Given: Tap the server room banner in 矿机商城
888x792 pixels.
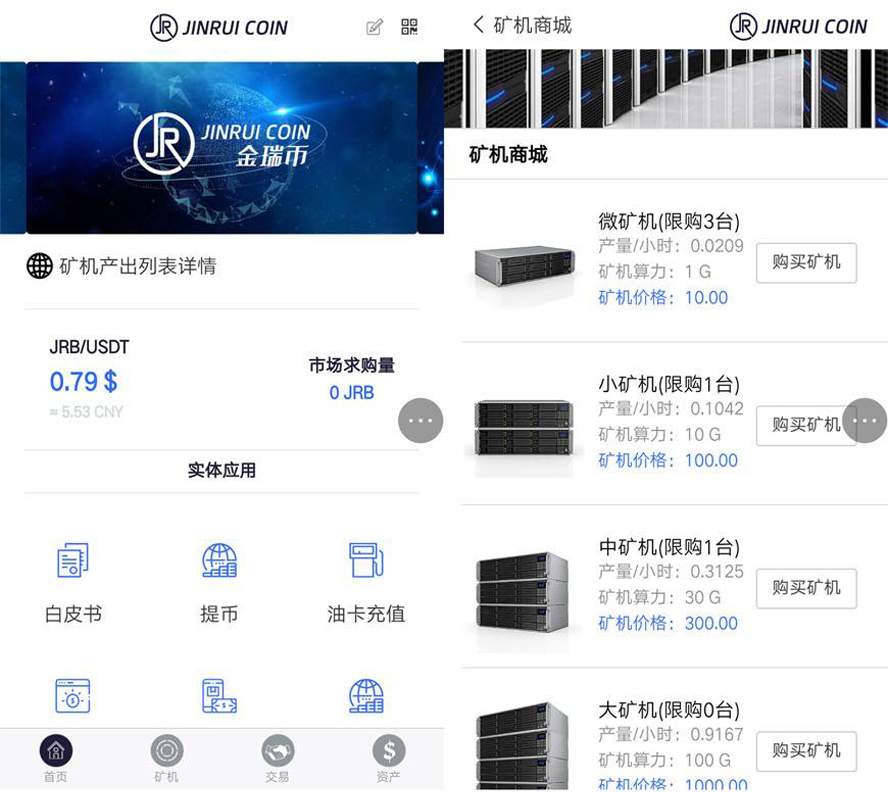Looking at the screenshot, I should tap(666, 88).
